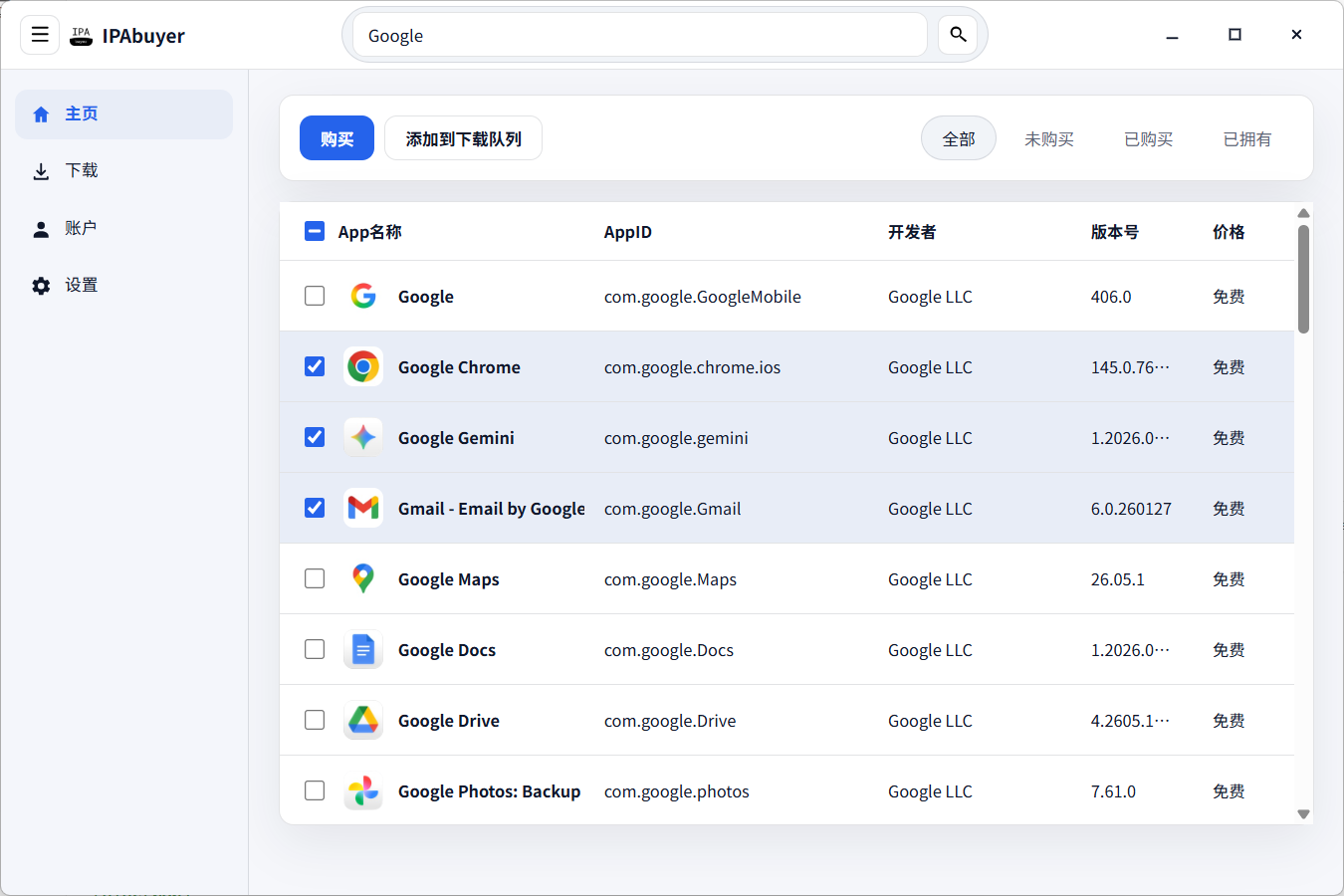Viewport: 1344px width, 896px height.
Task: Click the 添加到下载队列 button
Action: (463, 138)
